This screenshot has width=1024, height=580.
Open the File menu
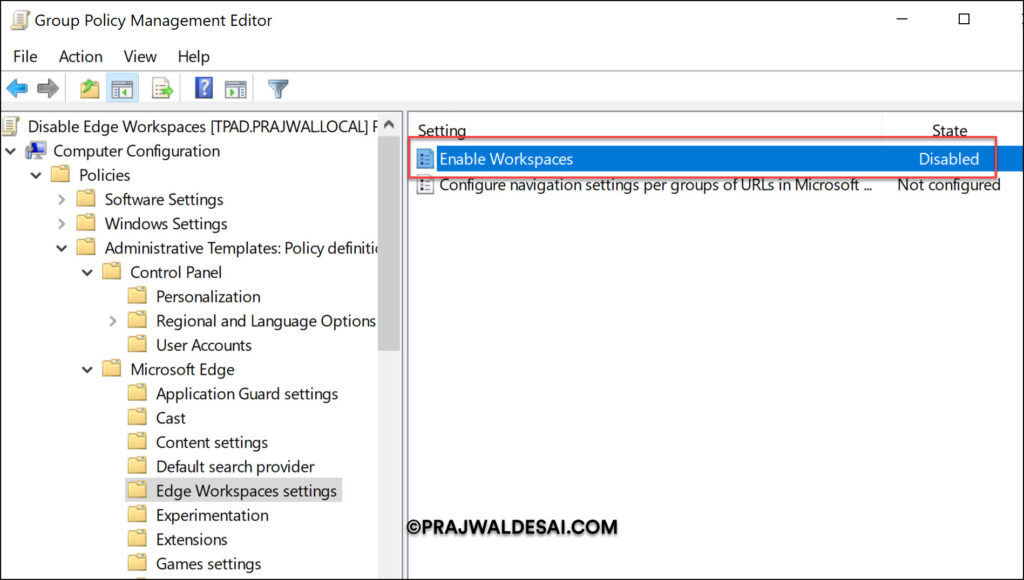pos(25,57)
